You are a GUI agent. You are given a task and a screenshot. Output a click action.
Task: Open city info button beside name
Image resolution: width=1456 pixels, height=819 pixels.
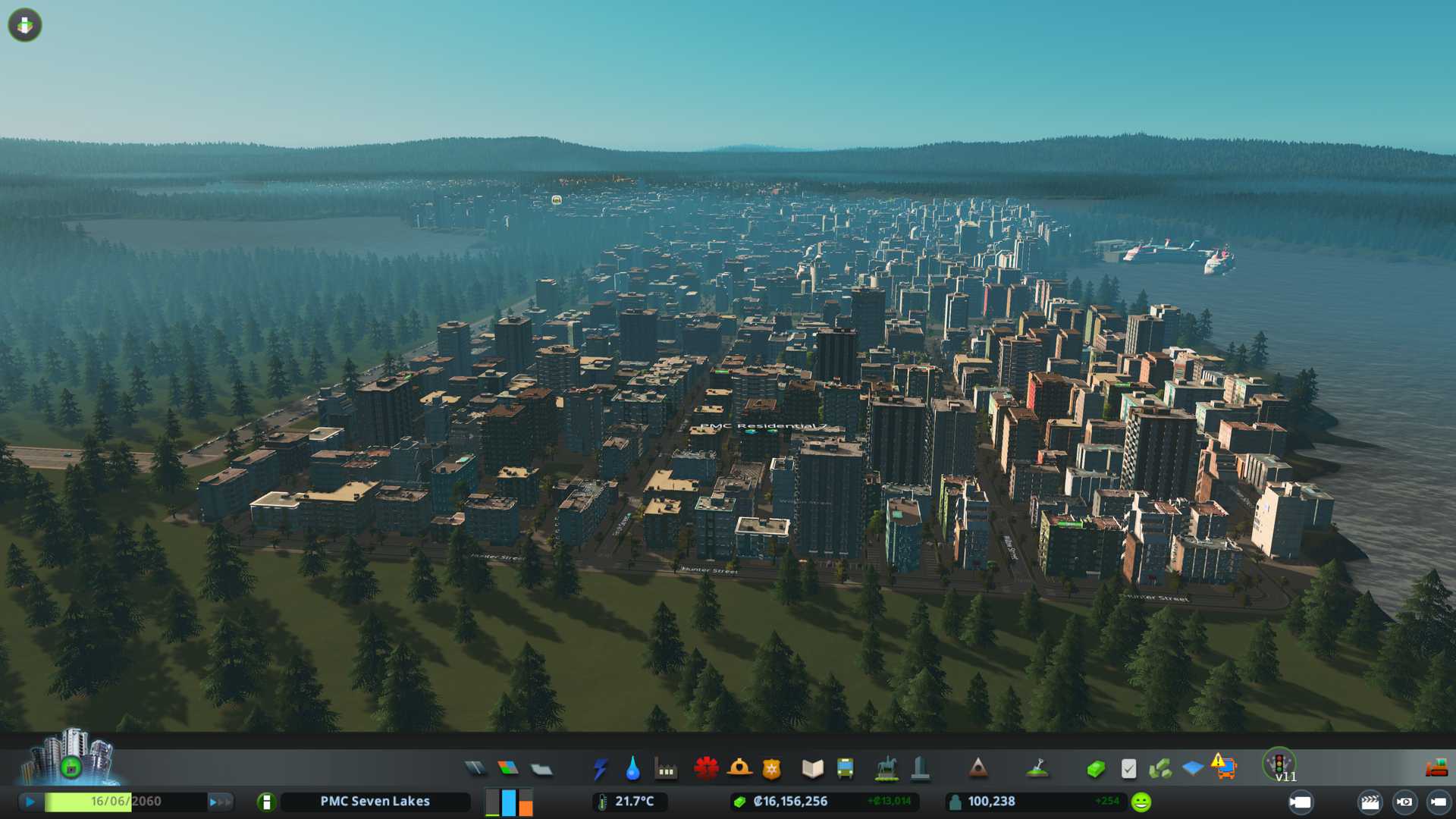tap(266, 802)
